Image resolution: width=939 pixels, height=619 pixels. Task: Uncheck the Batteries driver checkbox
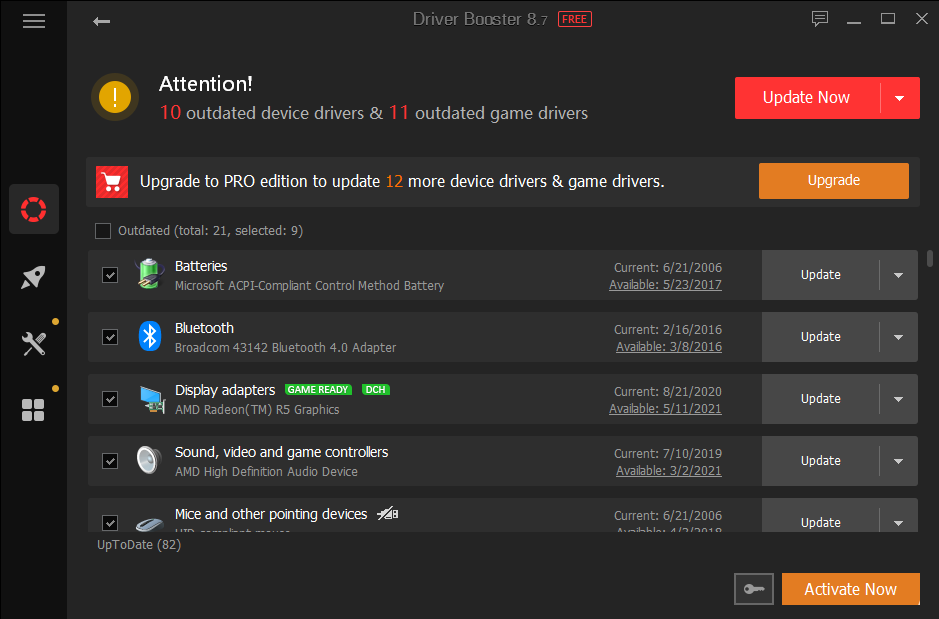coord(109,275)
